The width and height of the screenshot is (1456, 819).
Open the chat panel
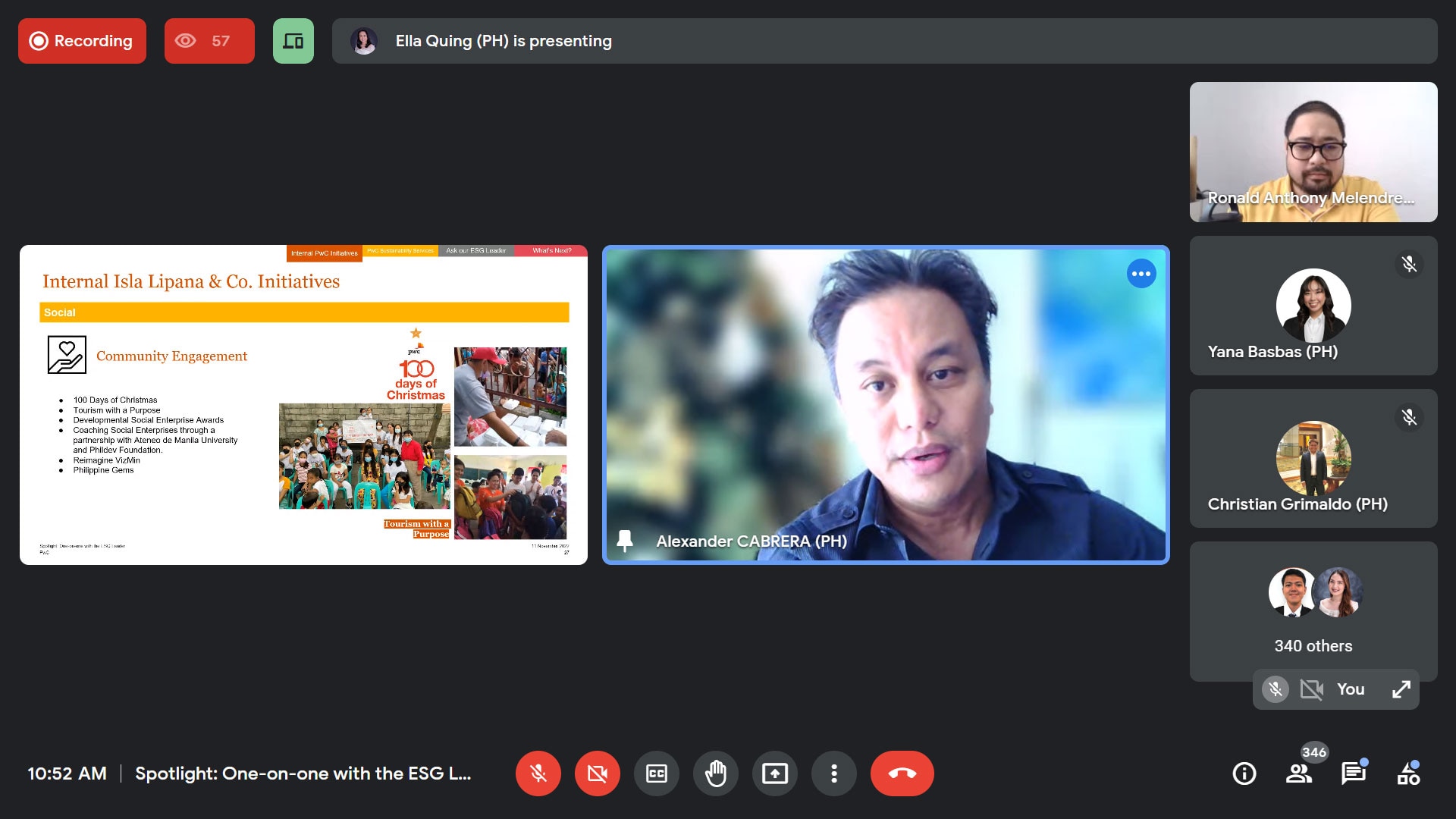click(x=1354, y=773)
